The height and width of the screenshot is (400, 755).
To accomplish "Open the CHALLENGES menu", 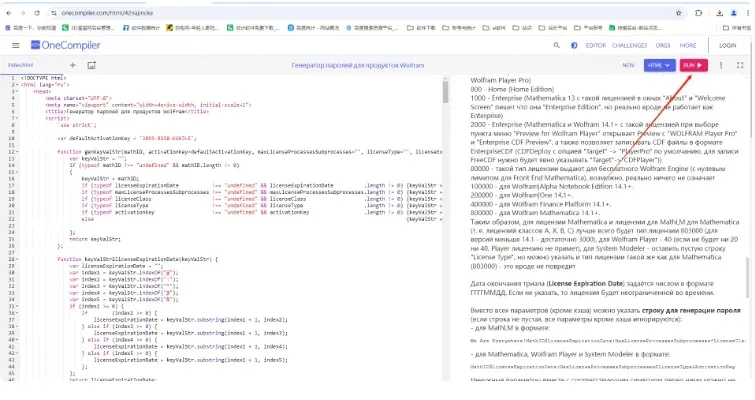I will pyautogui.click(x=629, y=45).
